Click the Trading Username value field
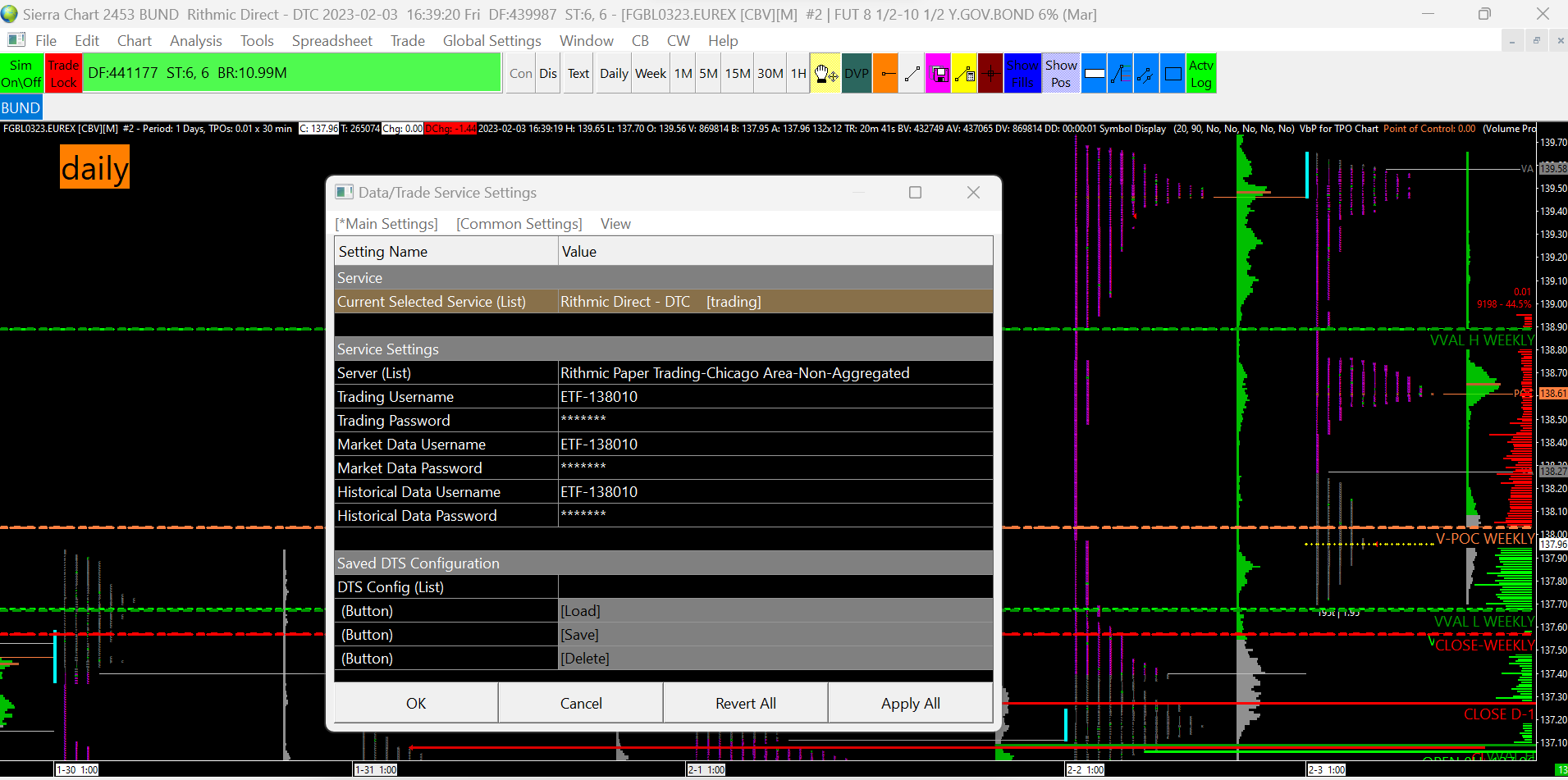 coord(775,397)
